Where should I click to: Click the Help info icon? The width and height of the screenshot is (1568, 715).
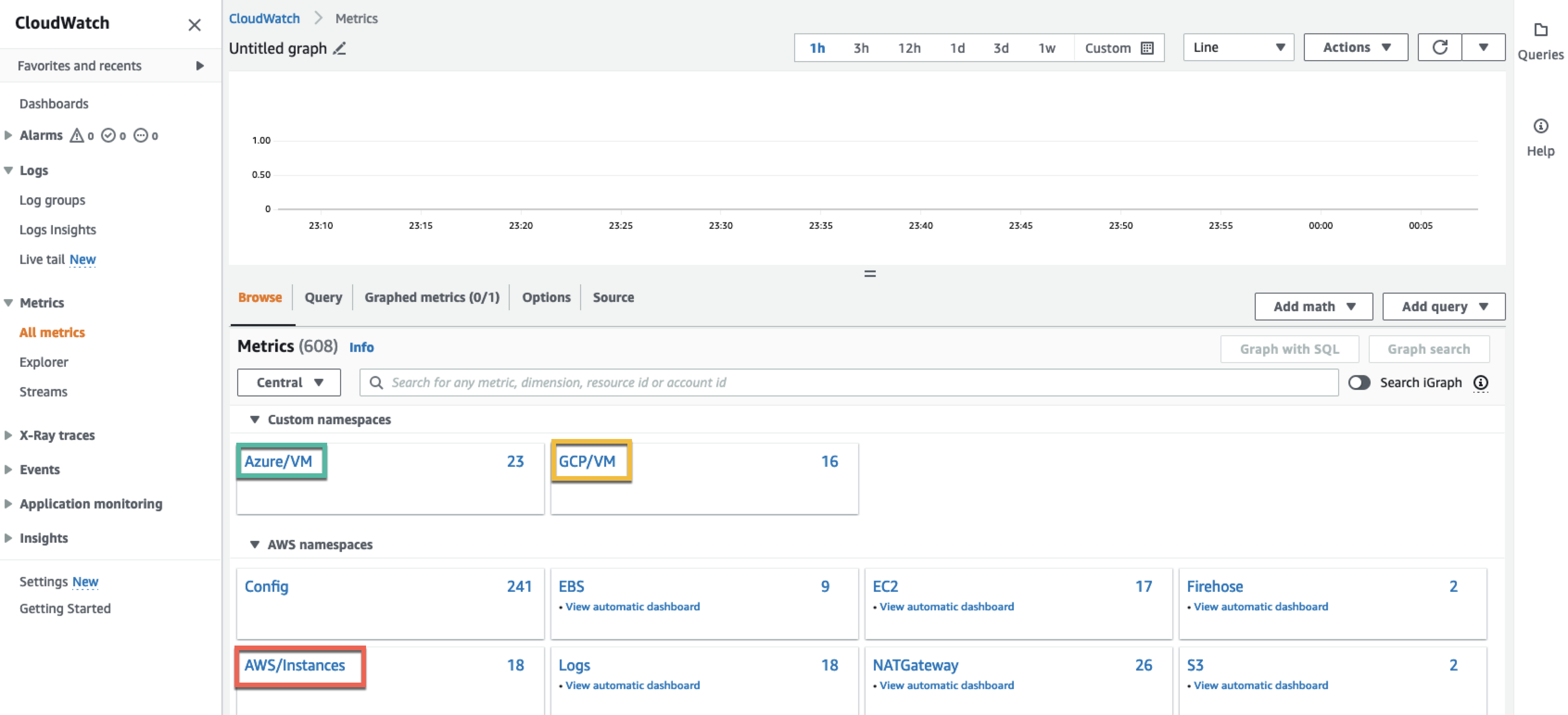1540,126
